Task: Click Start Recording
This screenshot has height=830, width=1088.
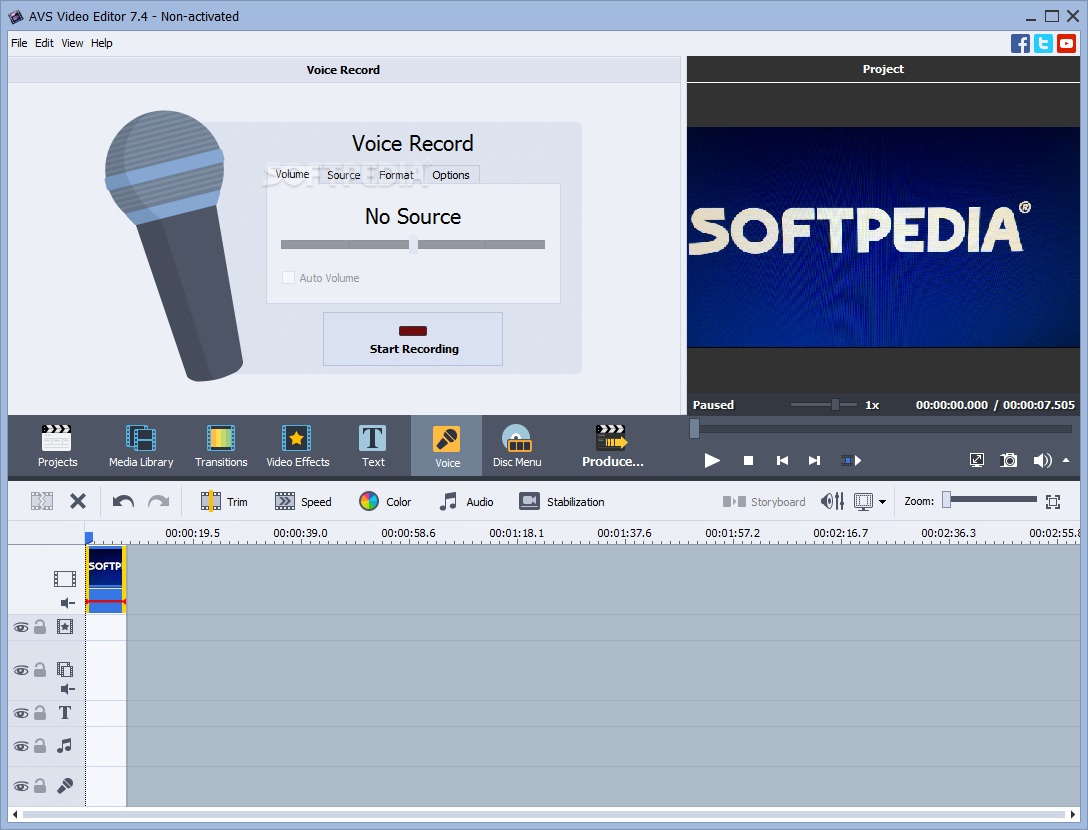Action: (x=413, y=339)
